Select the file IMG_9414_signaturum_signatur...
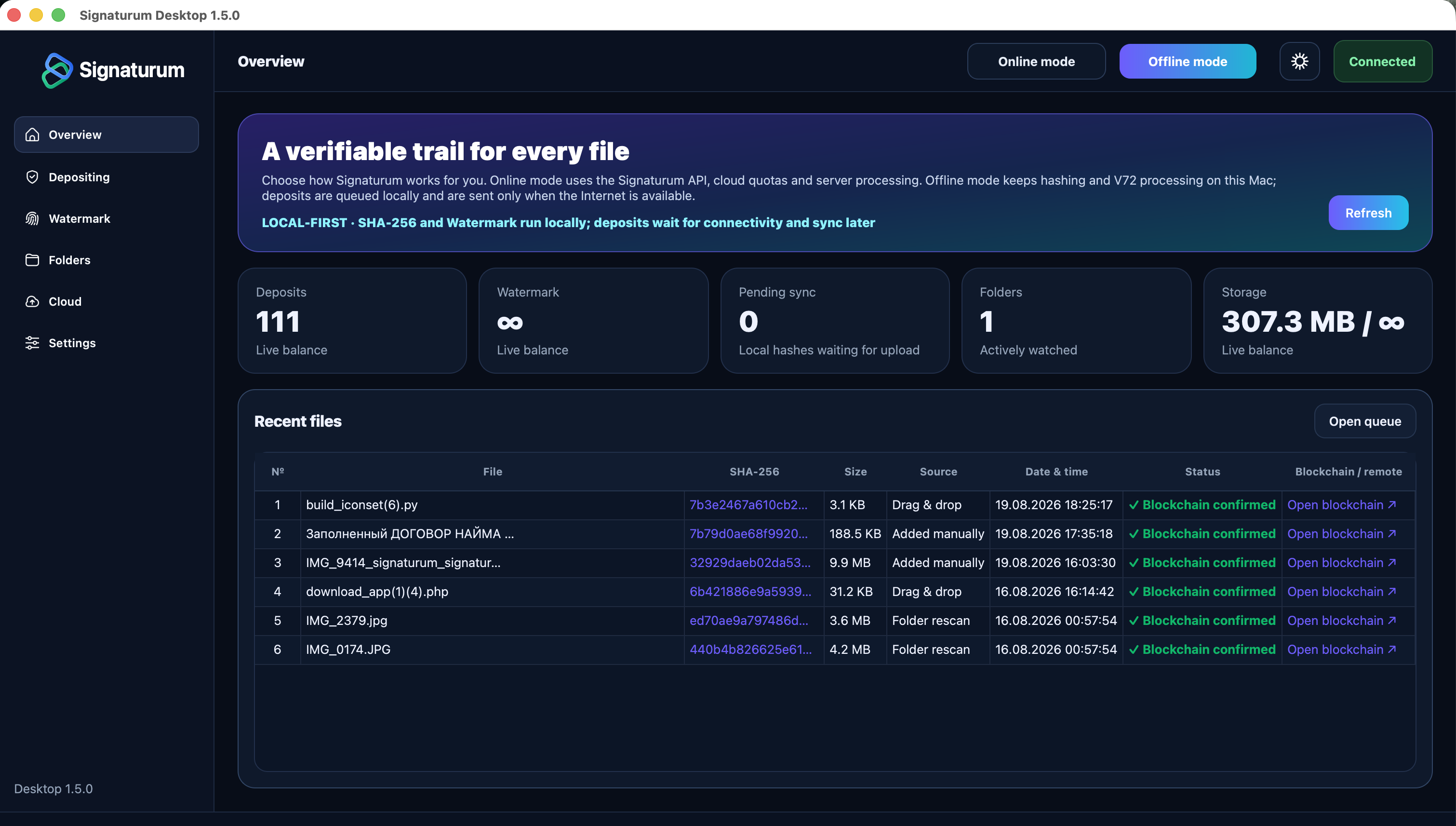1456x826 pixels. pyautogui.click(x=403, y=563)
